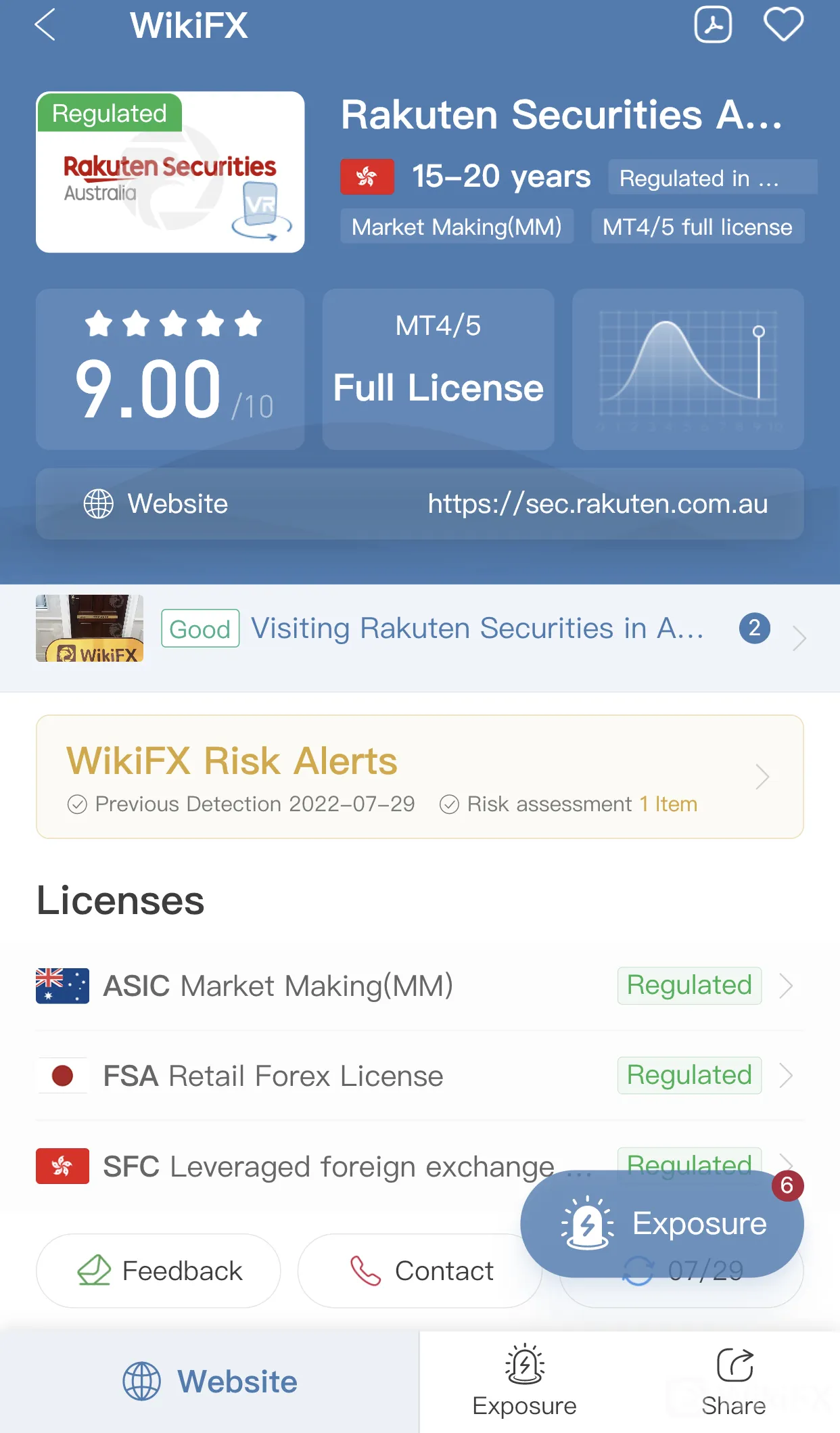This screenshot has height=1433, width=840.
Task: Open the score distribution chart card
Action: [688, 369]
